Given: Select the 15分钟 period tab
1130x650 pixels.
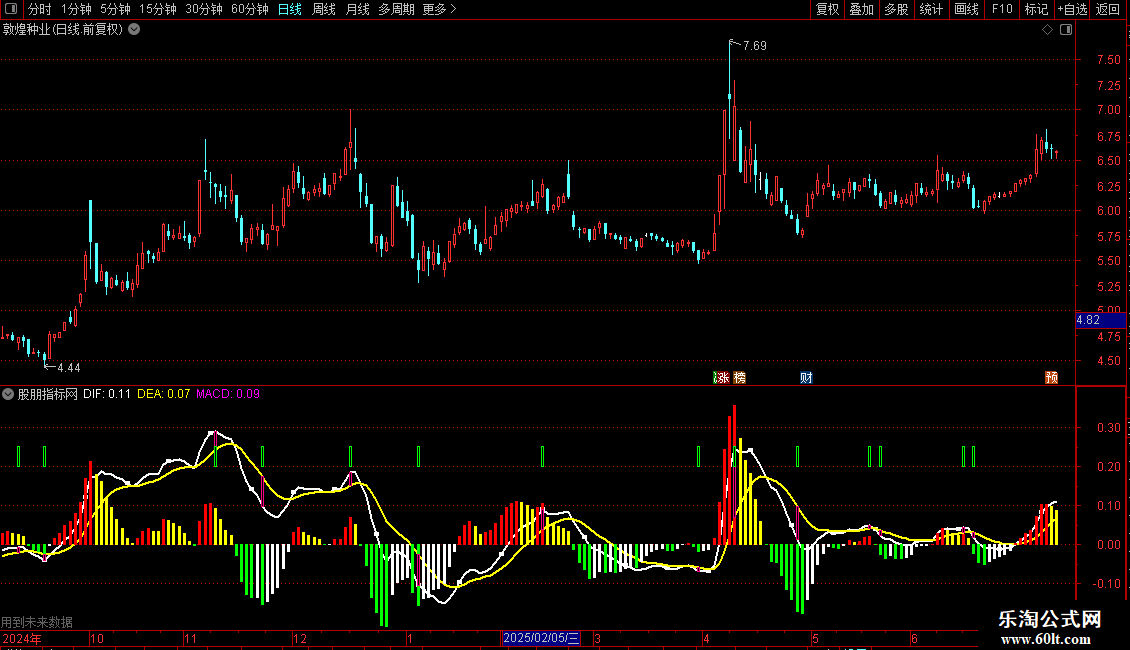Looking at the screenshot, I should click(x=157, y=9).
